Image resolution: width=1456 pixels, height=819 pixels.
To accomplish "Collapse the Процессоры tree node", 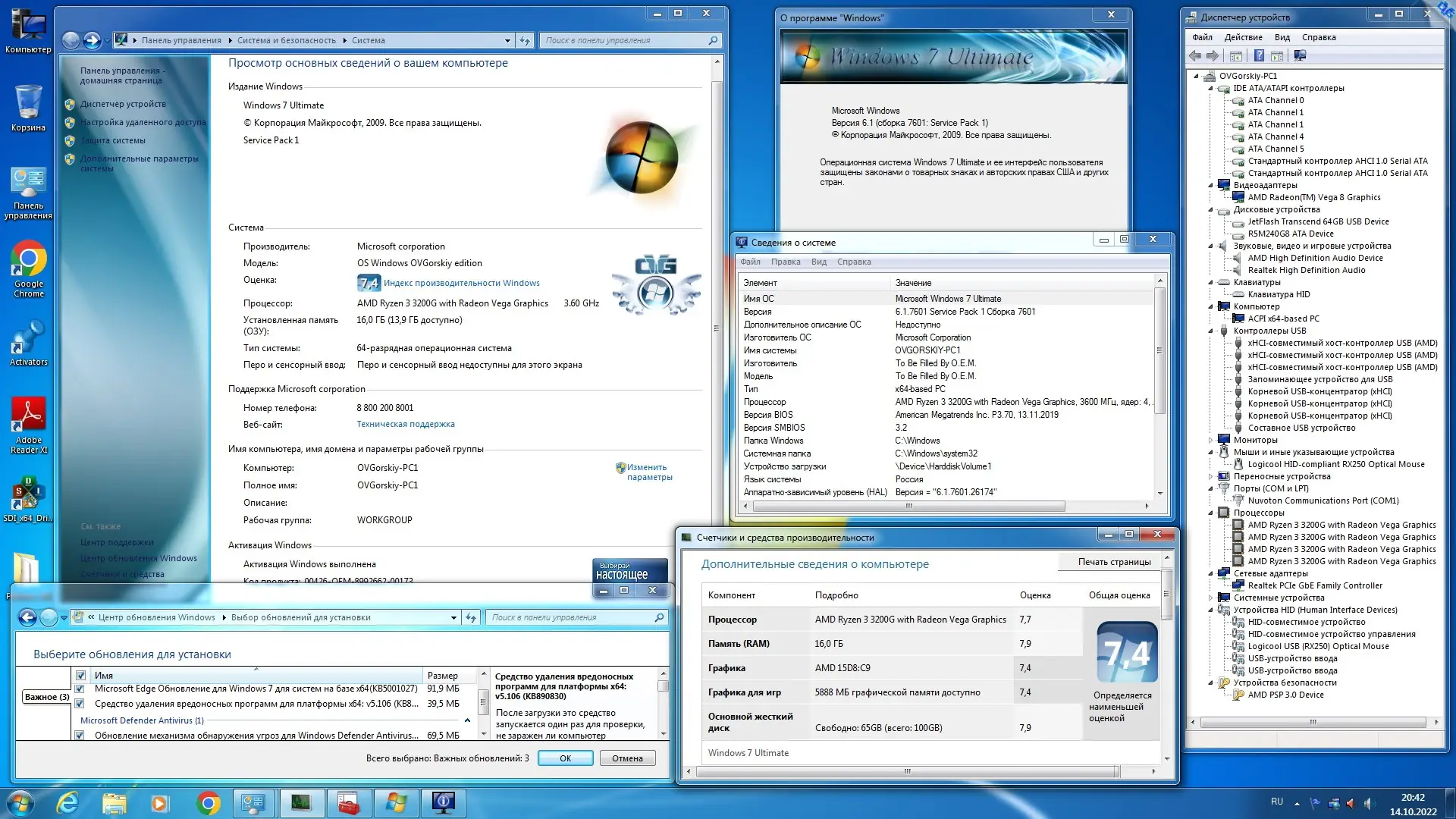I will tap(1211, 513).
